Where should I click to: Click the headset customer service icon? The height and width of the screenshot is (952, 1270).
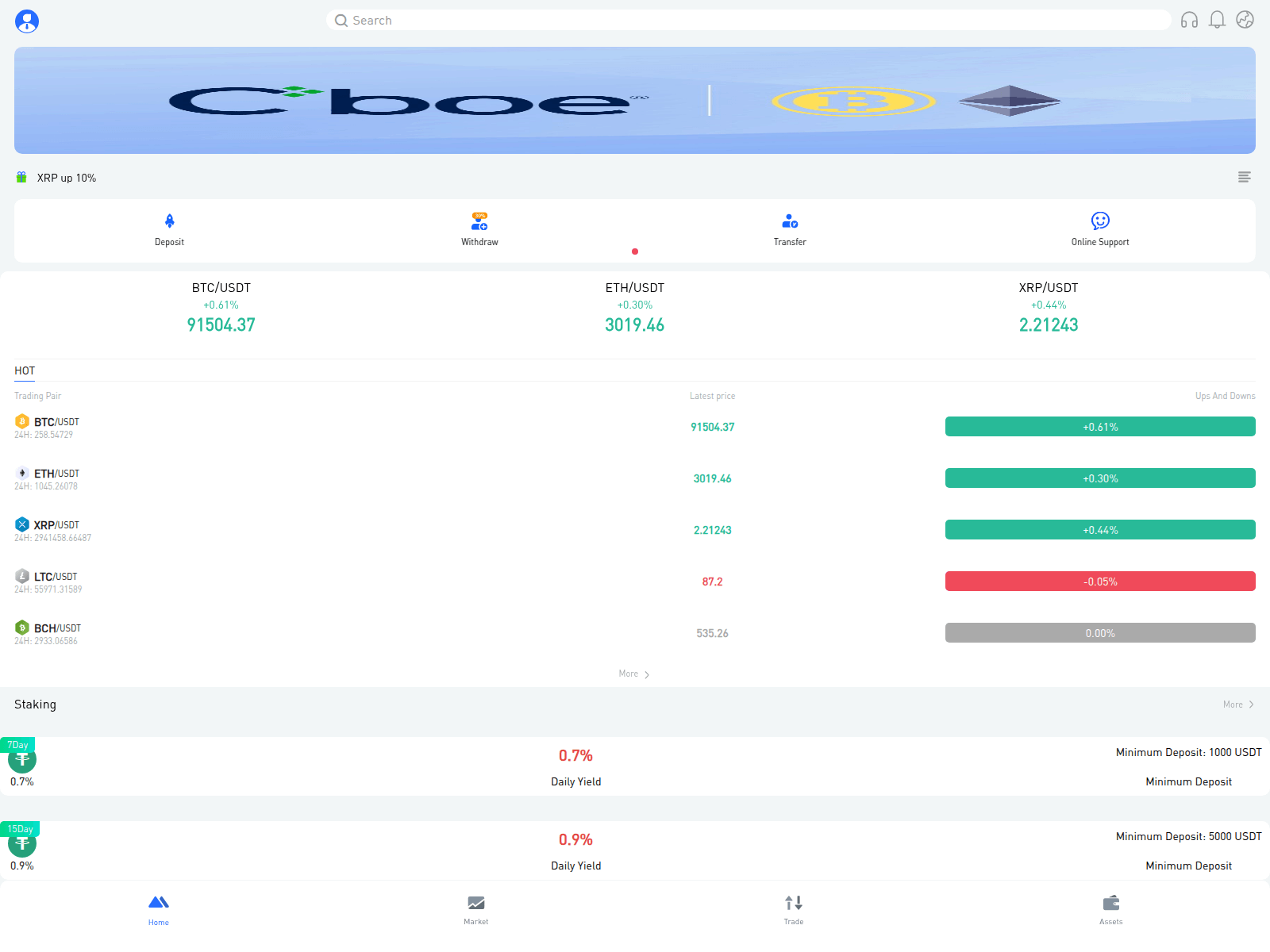(x=1190, y=20)
